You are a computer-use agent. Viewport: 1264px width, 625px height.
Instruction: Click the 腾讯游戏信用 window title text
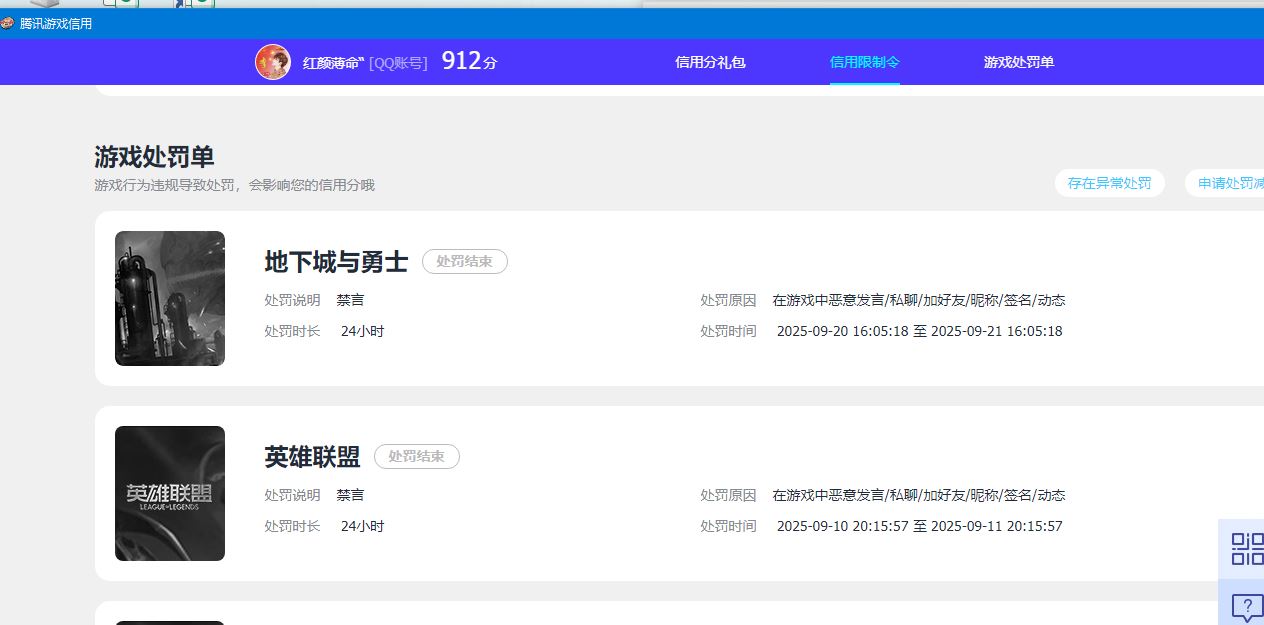(56, 23)
